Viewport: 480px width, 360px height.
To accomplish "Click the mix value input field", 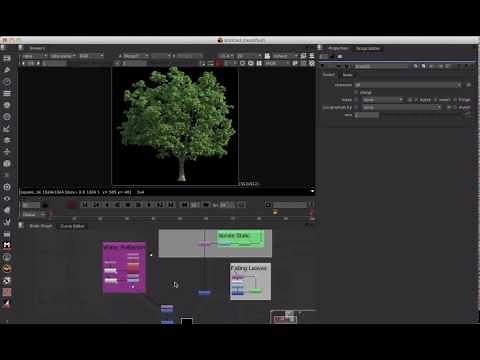I will click(367, 115).
